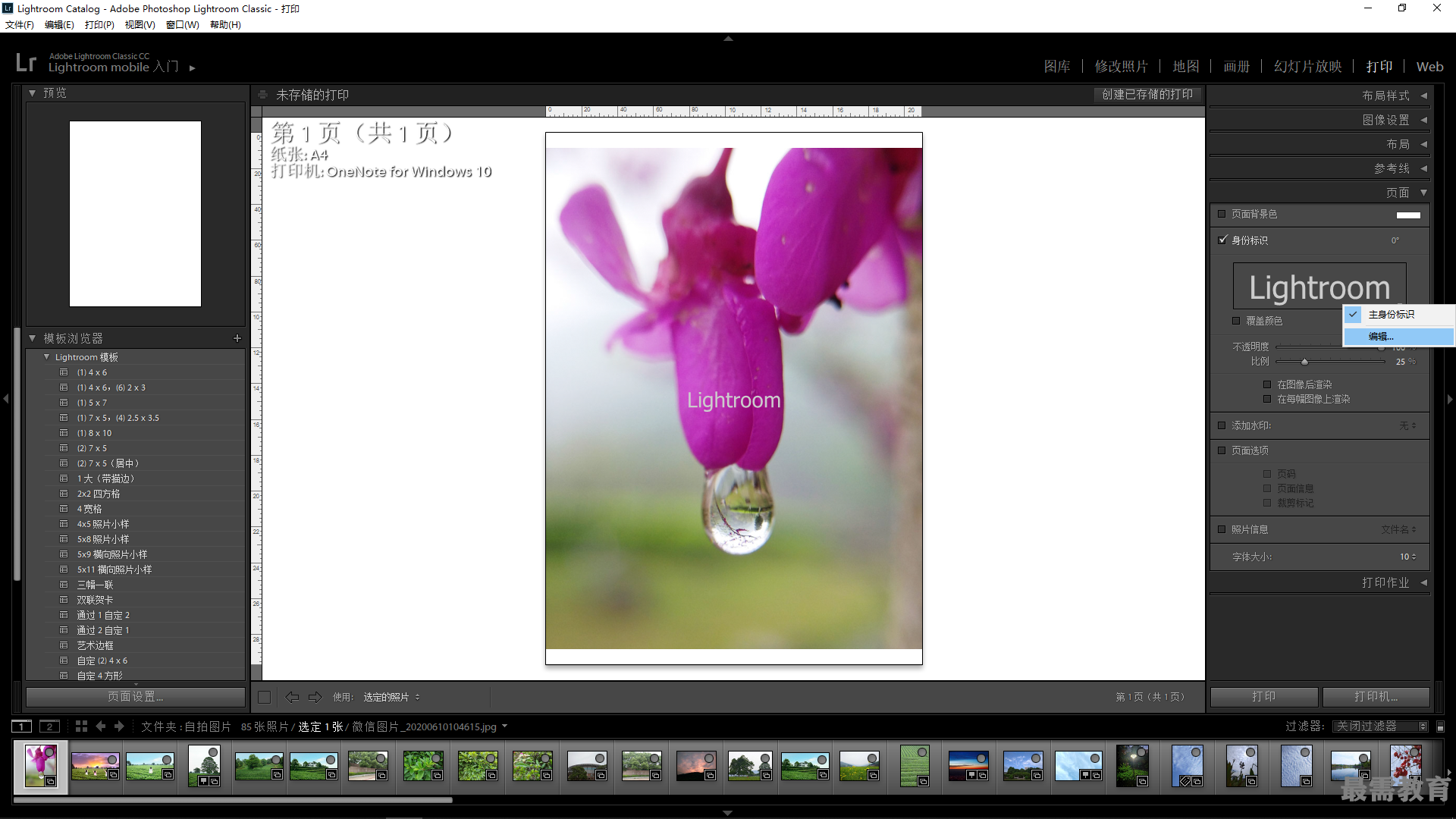Open watermark 无 dropdown
Screen dimensions: 1456x819
(x=1407, y=425)
